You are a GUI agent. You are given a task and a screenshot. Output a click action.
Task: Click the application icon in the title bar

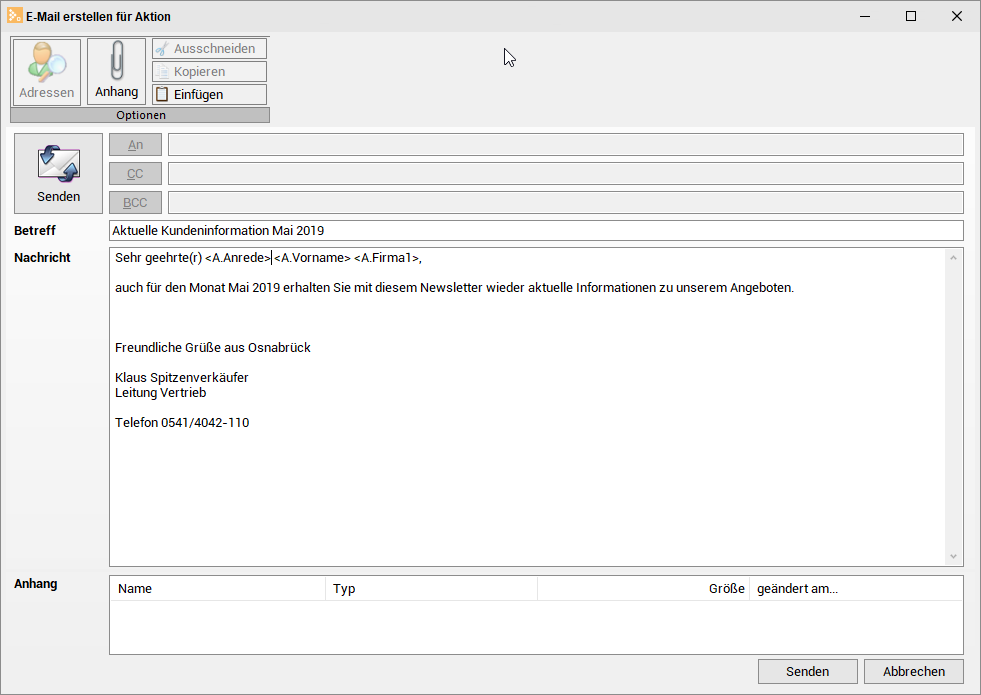click(14, 15)
